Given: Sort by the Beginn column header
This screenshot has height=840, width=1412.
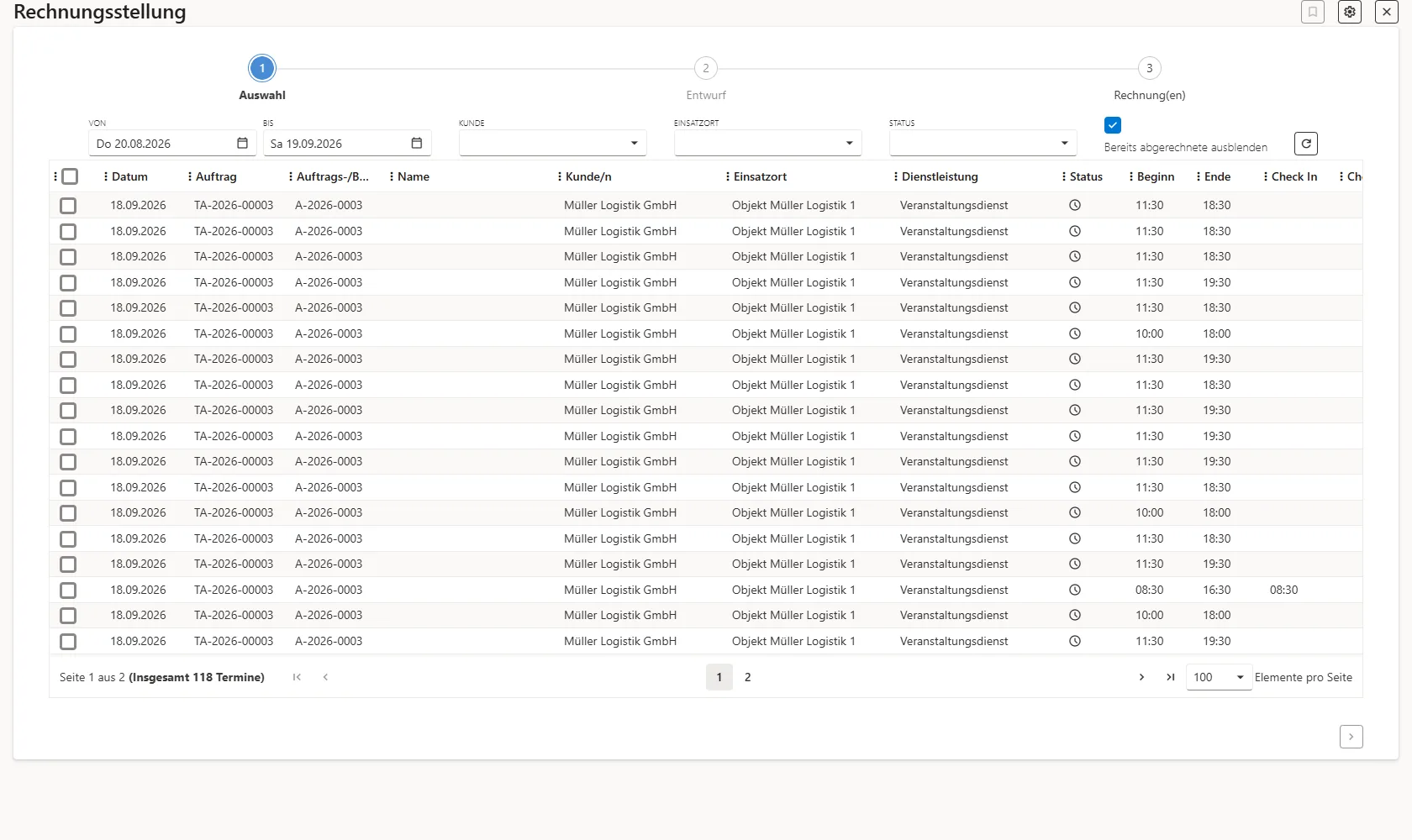Looking at the screenshot, I should (x=1156, y=176).
